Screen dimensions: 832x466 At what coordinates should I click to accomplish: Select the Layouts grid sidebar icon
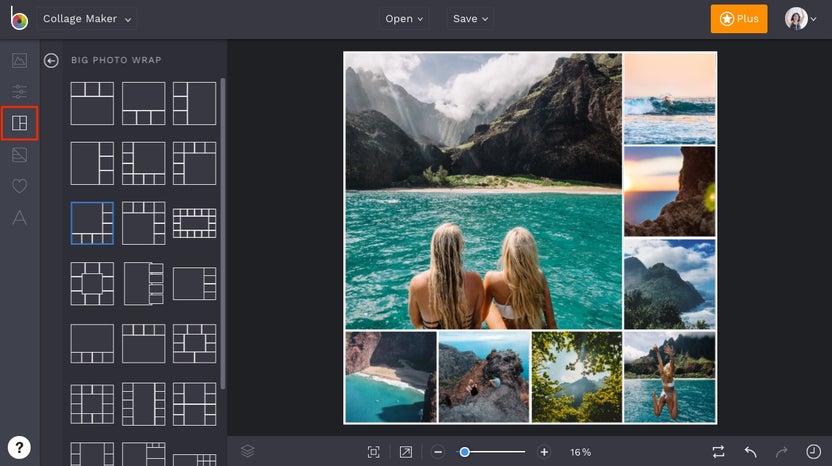(19, 123)
